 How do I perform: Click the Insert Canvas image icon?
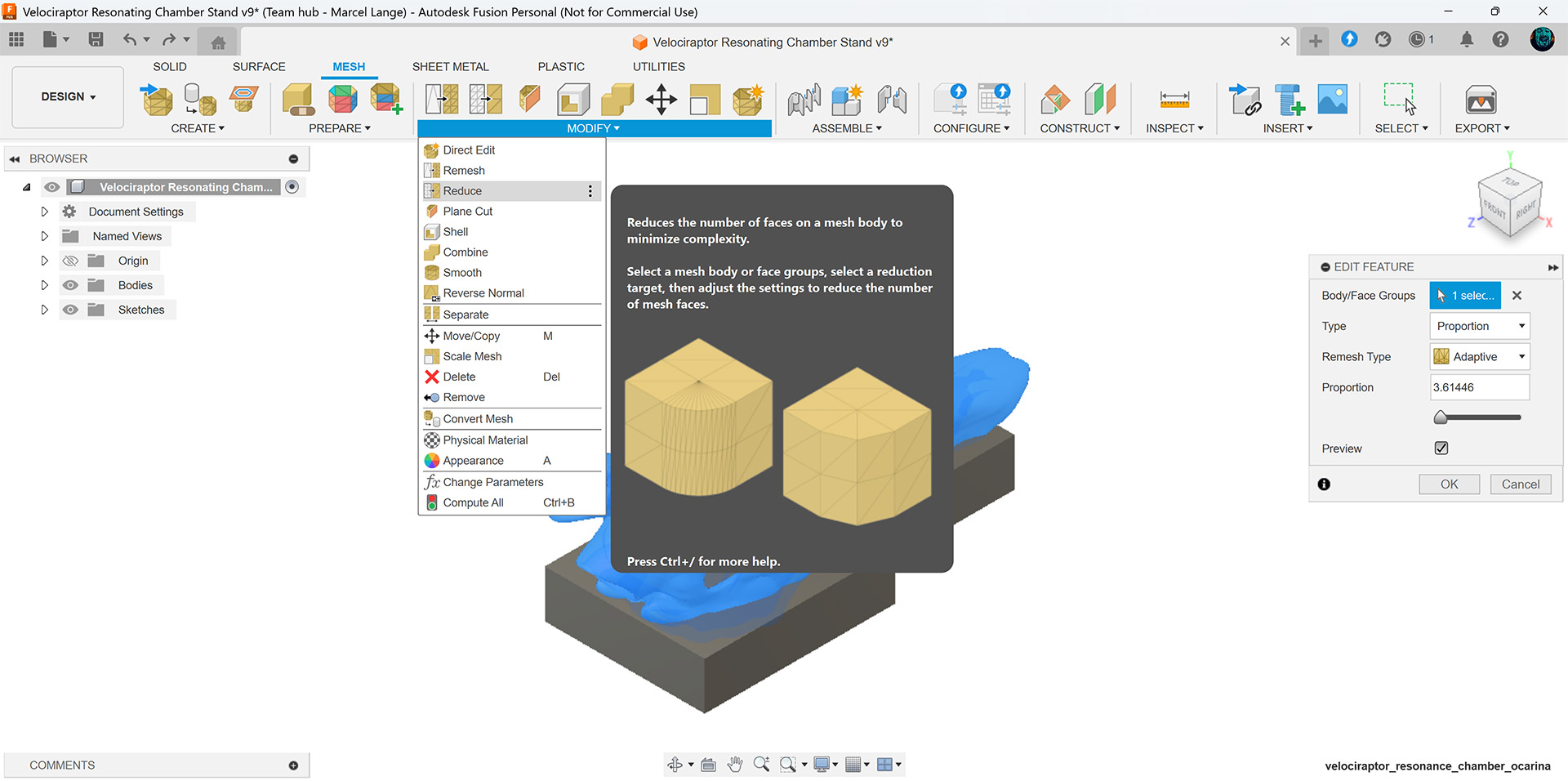pyautogui.click(x=1332, y=100)
